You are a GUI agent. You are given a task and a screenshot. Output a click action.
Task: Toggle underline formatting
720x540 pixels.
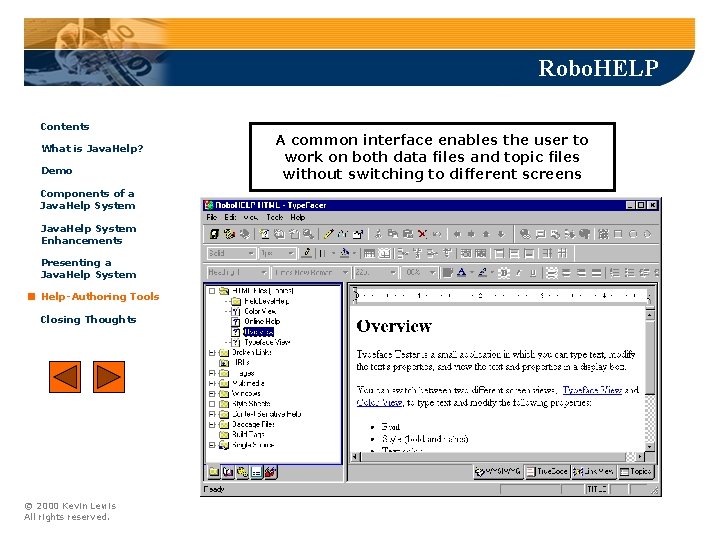[x=533, y=273]
